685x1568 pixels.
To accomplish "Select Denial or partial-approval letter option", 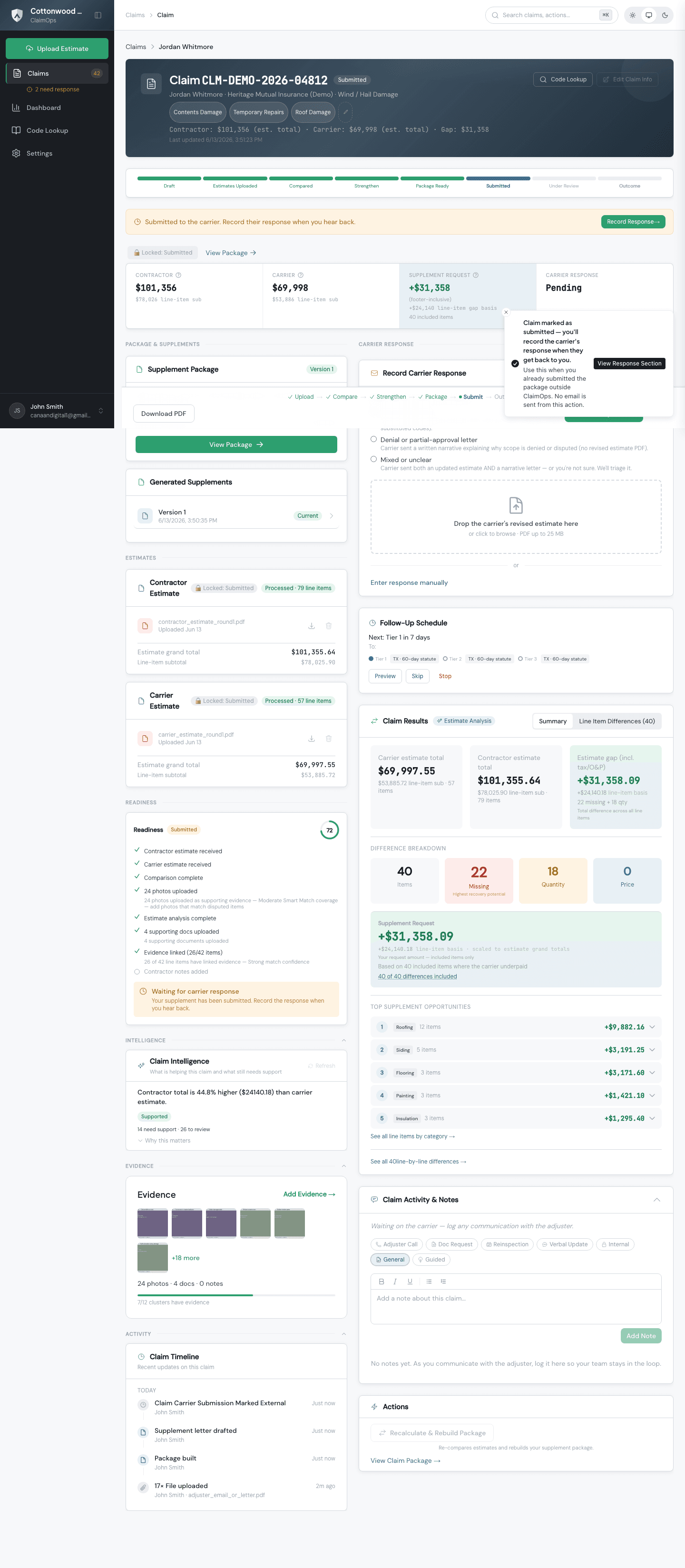I will [x=373, y=439].
